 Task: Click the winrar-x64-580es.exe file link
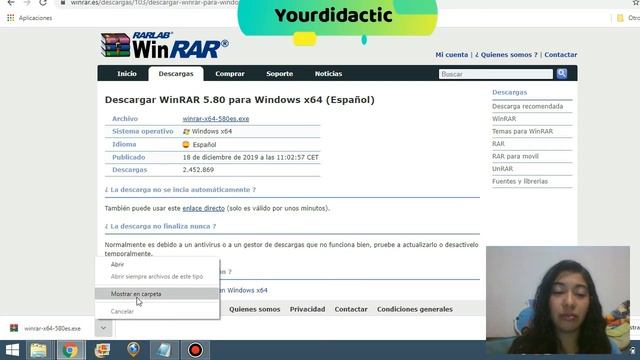coord(216,119)
